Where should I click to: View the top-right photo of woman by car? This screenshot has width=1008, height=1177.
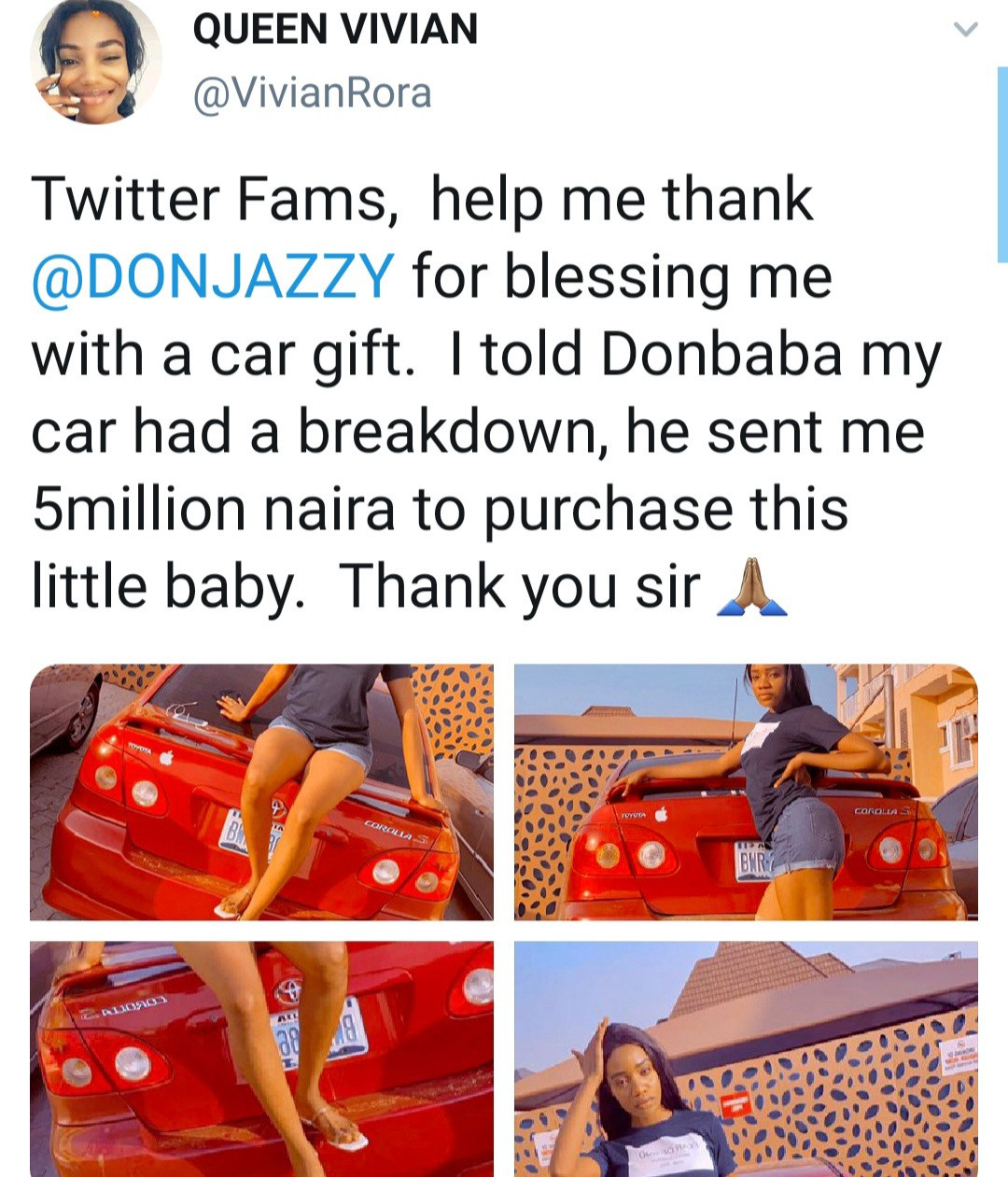click(746, 792)
